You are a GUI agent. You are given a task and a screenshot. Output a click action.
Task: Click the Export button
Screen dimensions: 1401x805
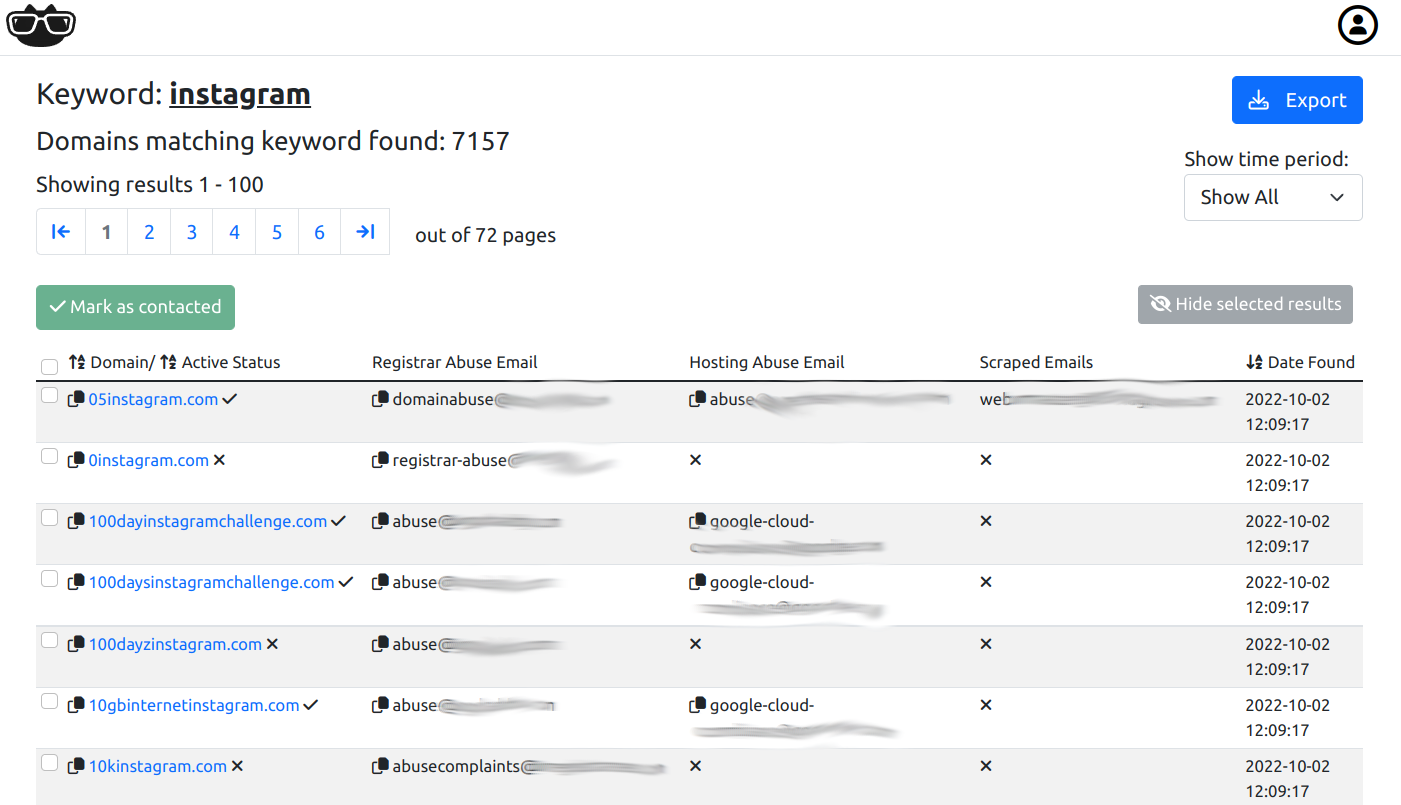coord(1297,100)
